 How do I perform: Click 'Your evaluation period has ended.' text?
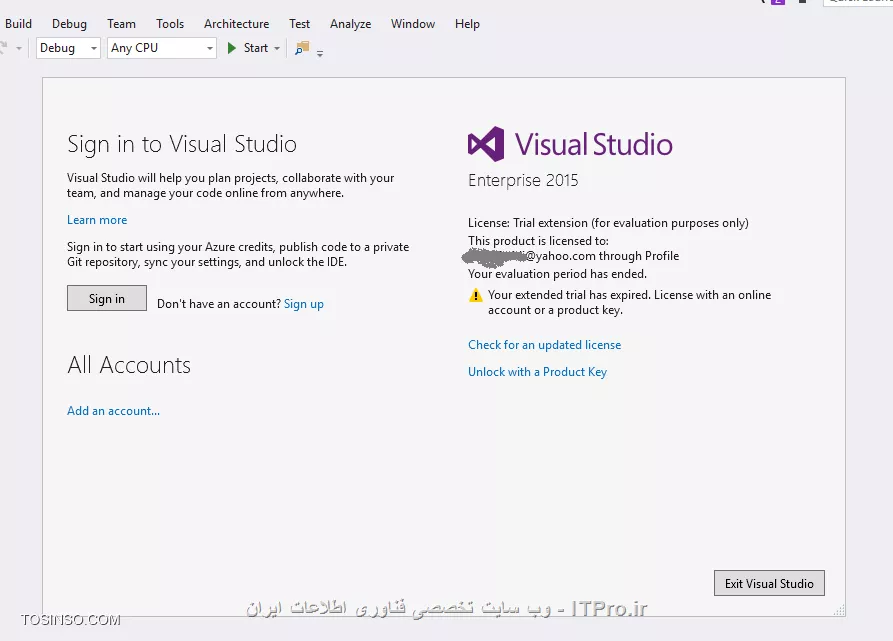pos(557,274)
